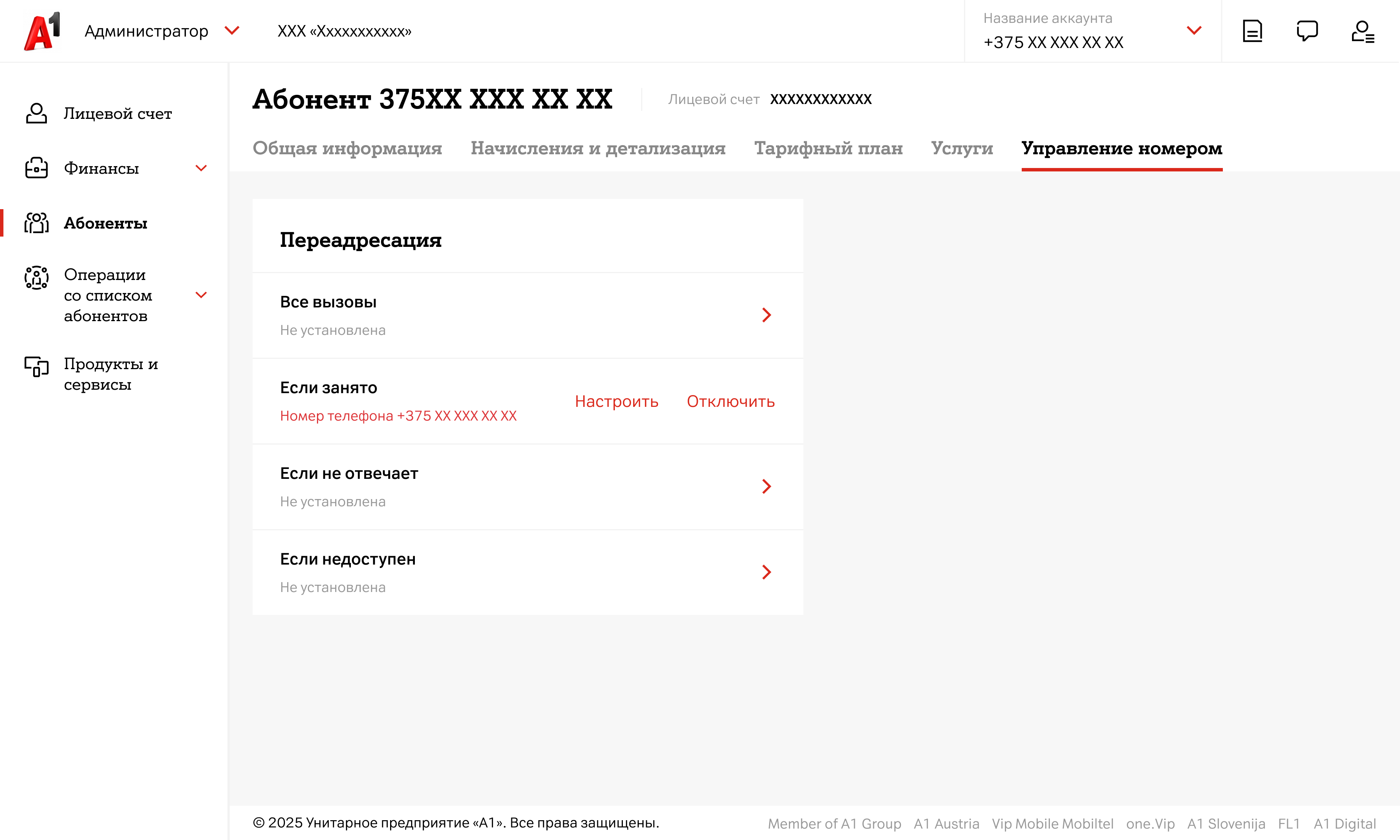Click the Продукты и сервисы icon
This screenshot has width=1400, height=840.
pyautogui.click(x=36, y=366)
